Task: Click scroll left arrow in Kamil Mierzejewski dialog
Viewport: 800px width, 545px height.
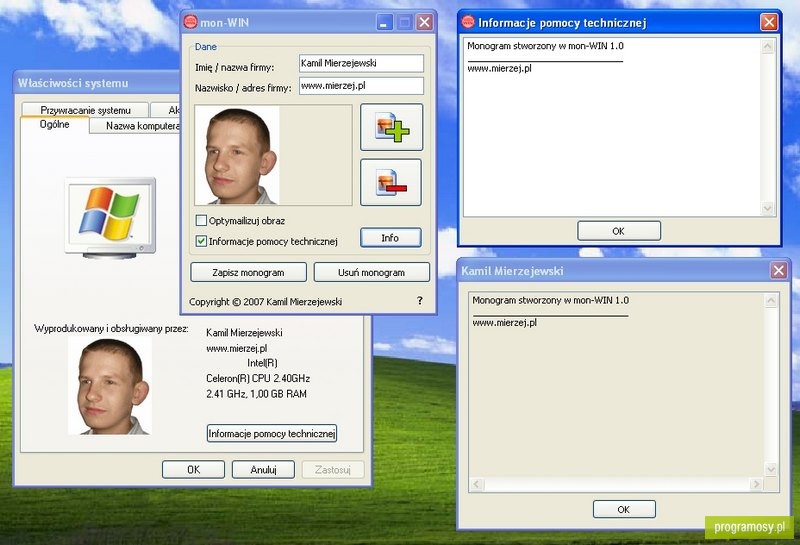Action: point(477,484)
